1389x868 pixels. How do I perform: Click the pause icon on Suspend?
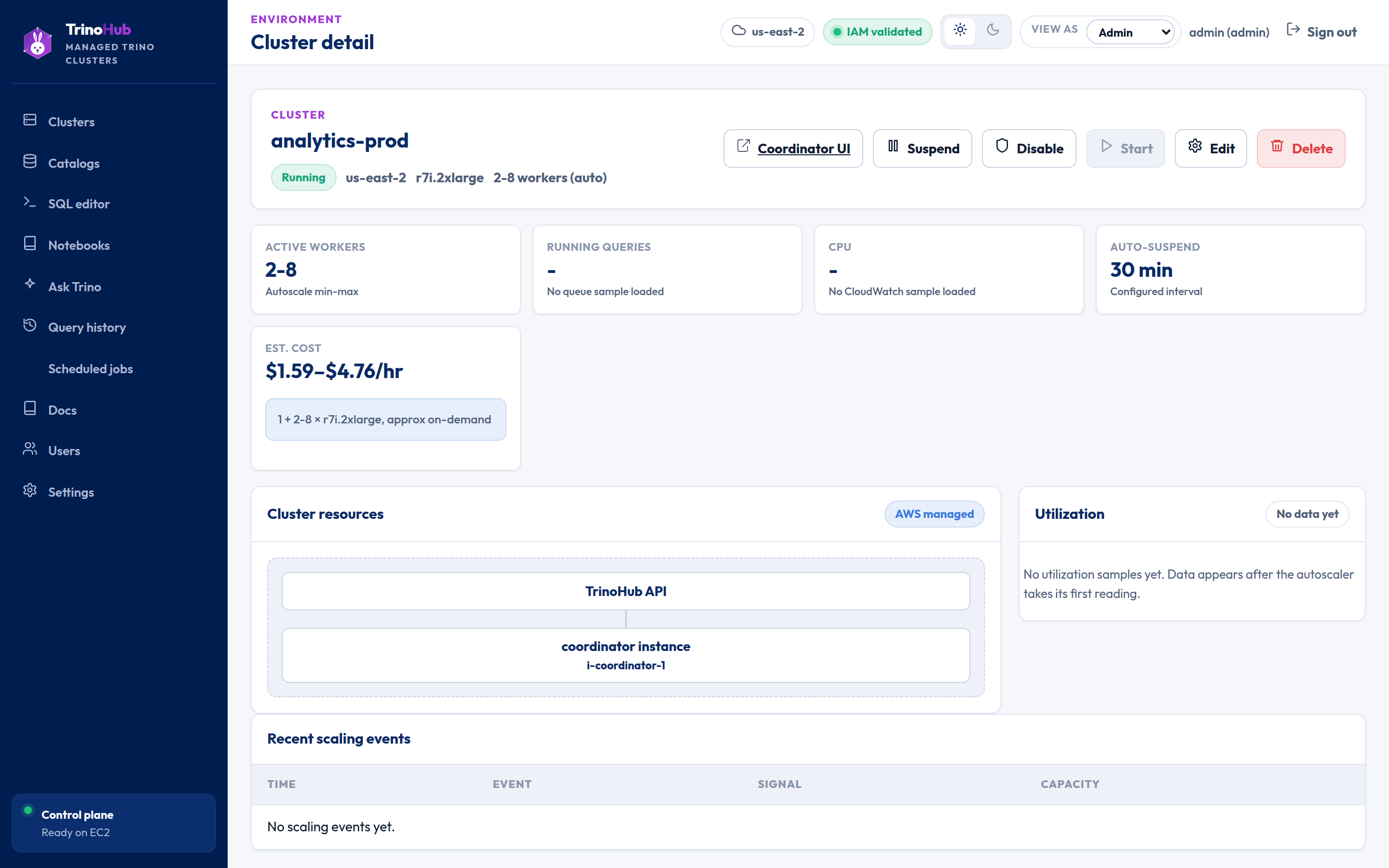point(893,147)
